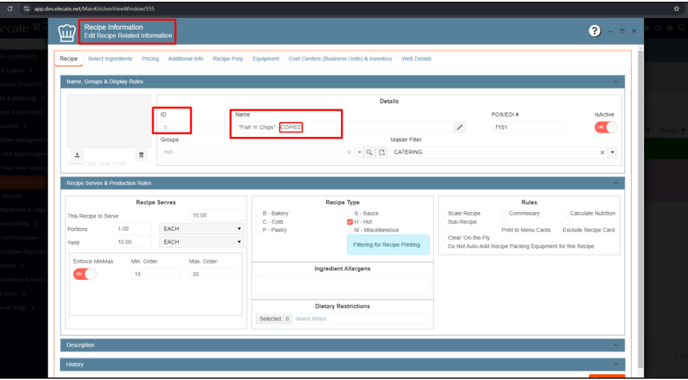Click the Printed column filter icon behind dialog

684,131
